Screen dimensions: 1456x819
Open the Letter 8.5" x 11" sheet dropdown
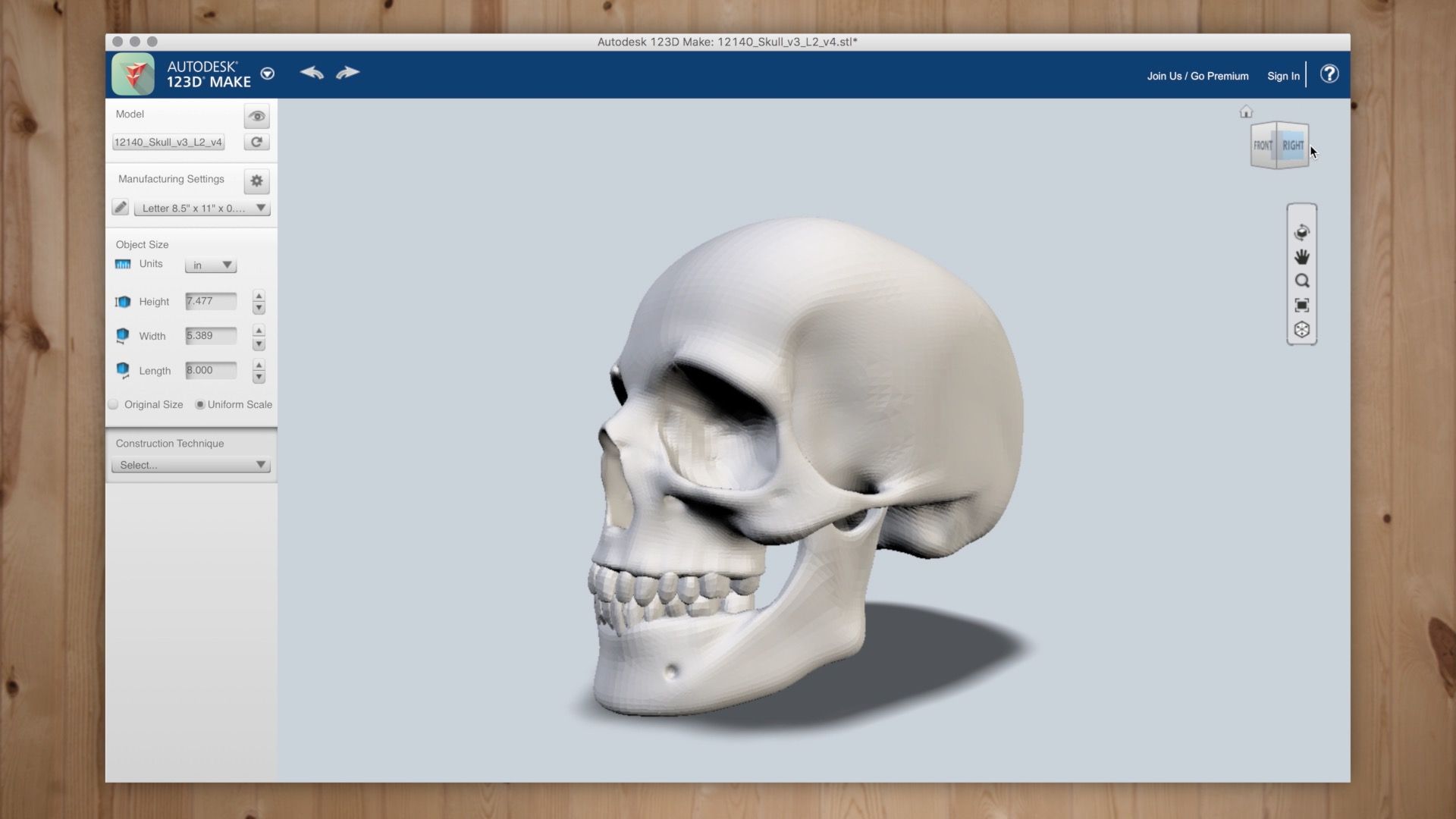coord(201,208)
